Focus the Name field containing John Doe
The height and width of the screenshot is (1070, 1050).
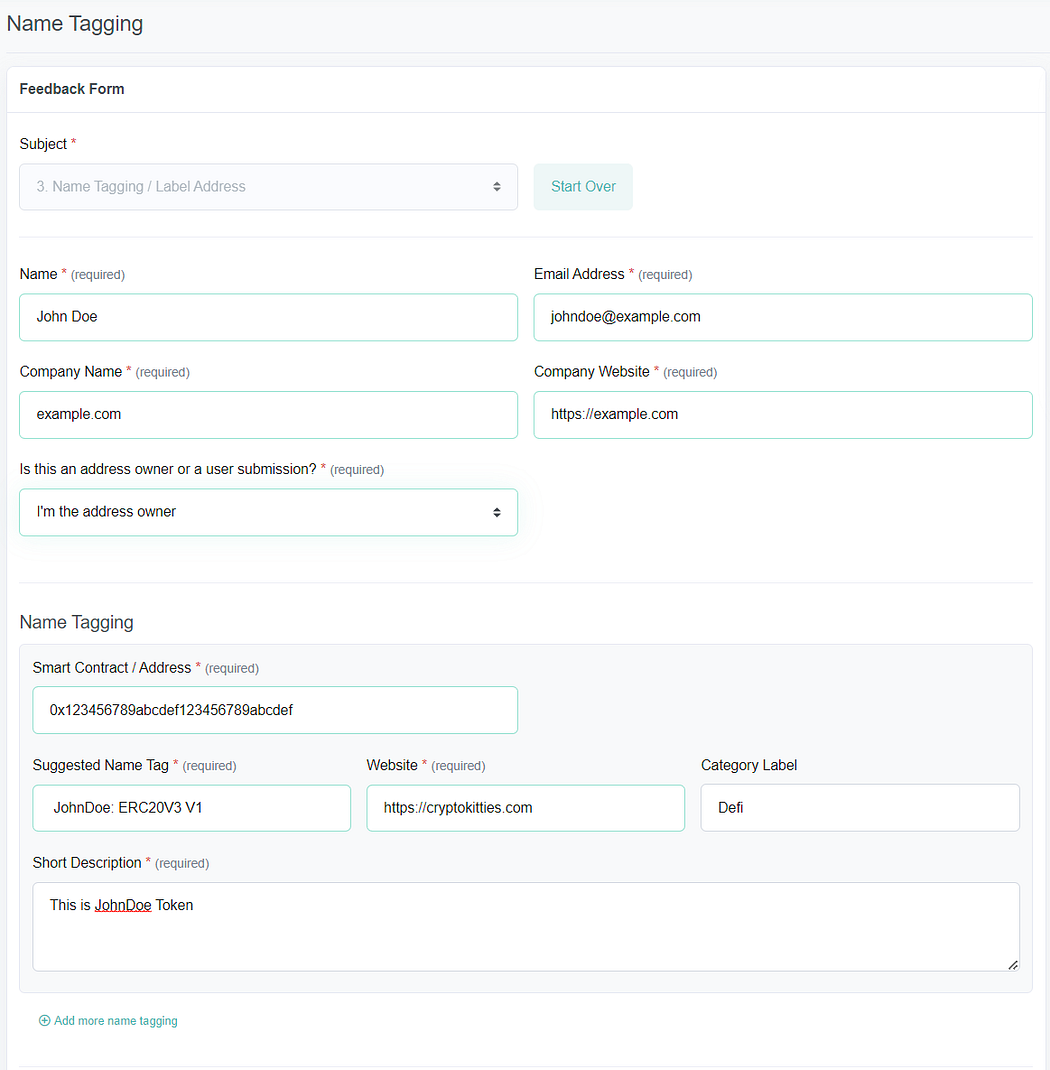[268, 317]
